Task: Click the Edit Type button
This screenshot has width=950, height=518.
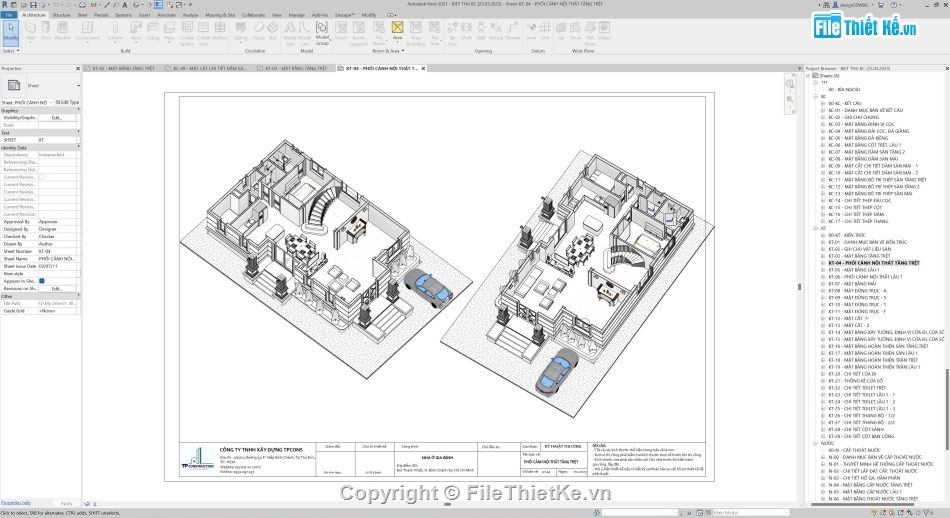Action: click(68, 102)
